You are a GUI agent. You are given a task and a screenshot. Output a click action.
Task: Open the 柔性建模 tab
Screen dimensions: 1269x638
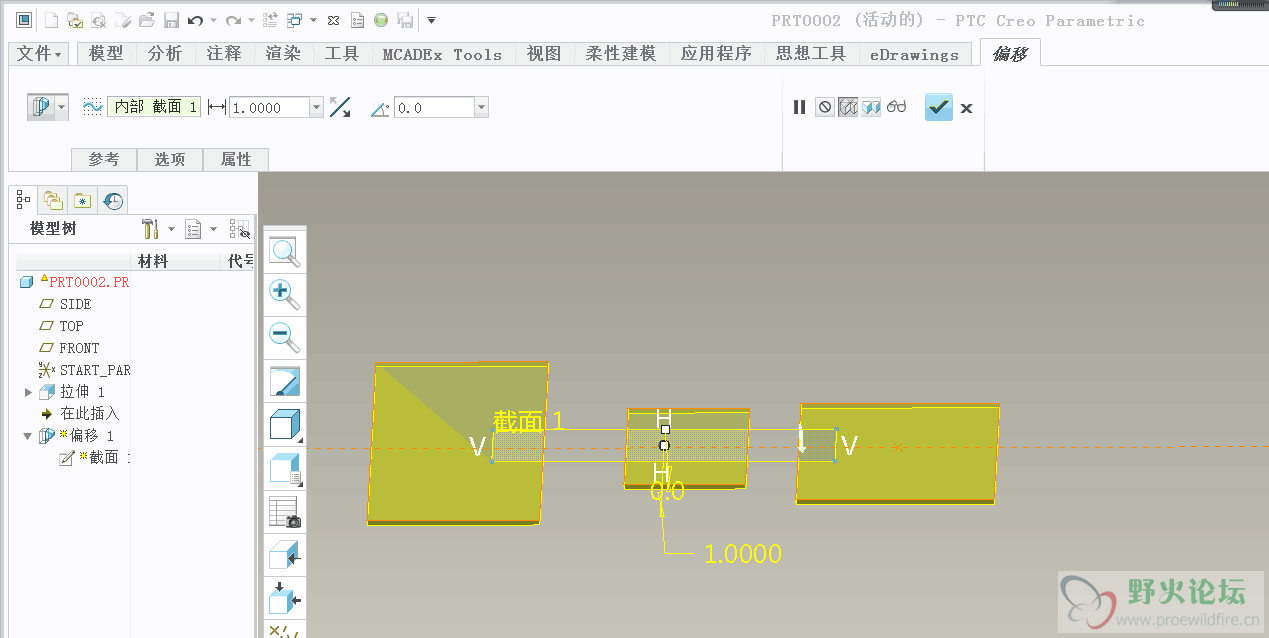pos(621,54)
